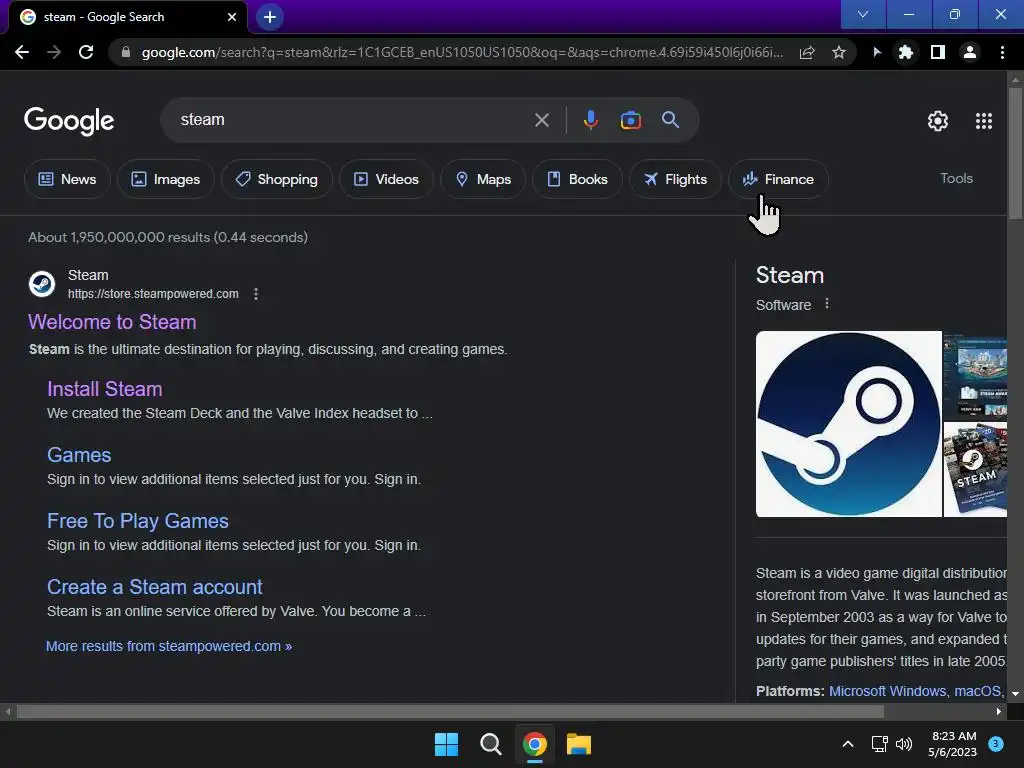Viewport: 1024px width, 768px height.
Task: Click the magnifier search submit icon
Action: [x=670, y=120]
